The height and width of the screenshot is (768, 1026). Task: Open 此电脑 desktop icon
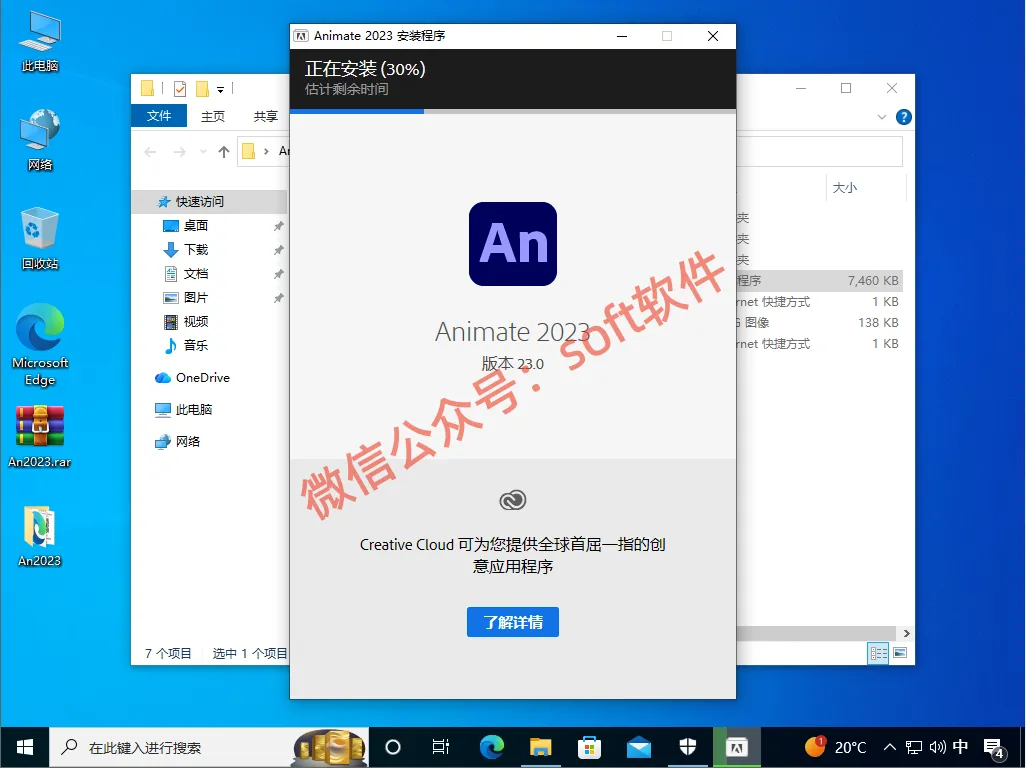40,42
